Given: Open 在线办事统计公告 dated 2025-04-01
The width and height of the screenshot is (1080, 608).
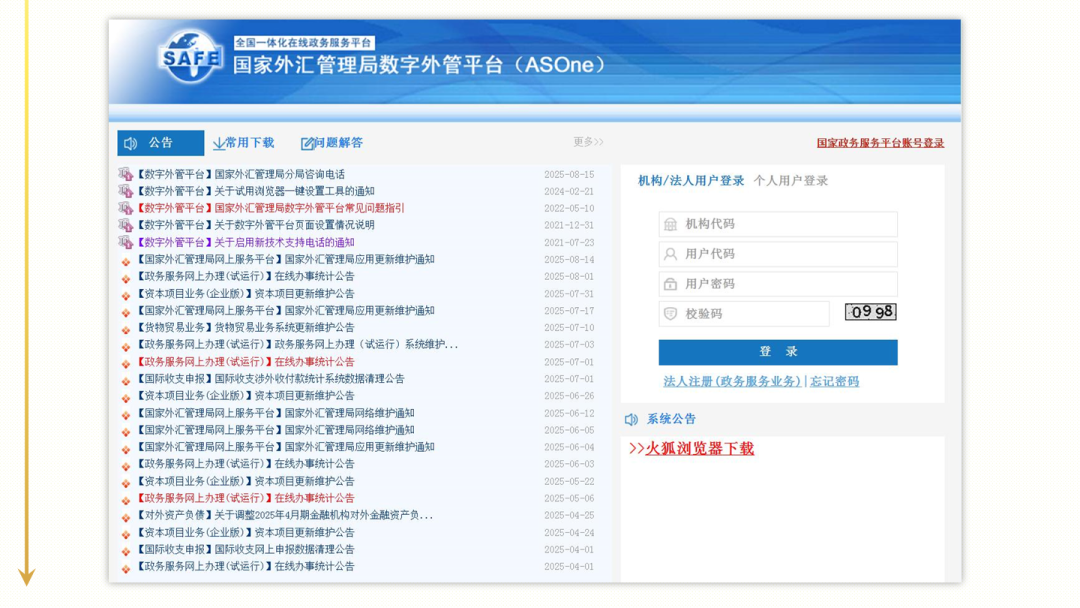Looking at the screenshot, I should (246, 566).
